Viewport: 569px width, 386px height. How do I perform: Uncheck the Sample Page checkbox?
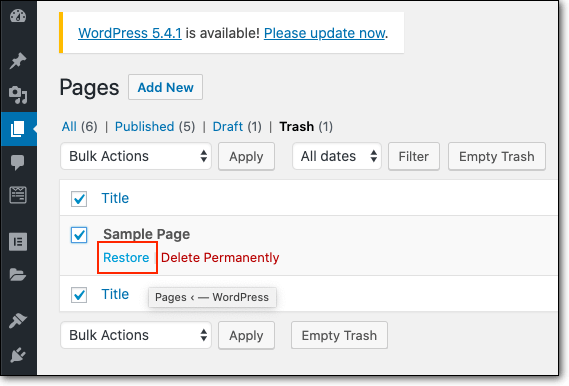click(x=79, y=235)
